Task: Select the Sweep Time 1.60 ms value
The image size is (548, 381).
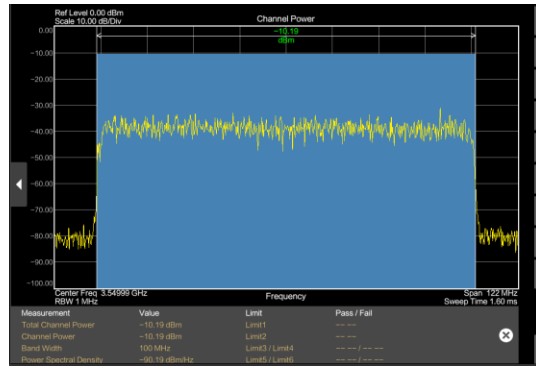Action: [x=481, y=301]
